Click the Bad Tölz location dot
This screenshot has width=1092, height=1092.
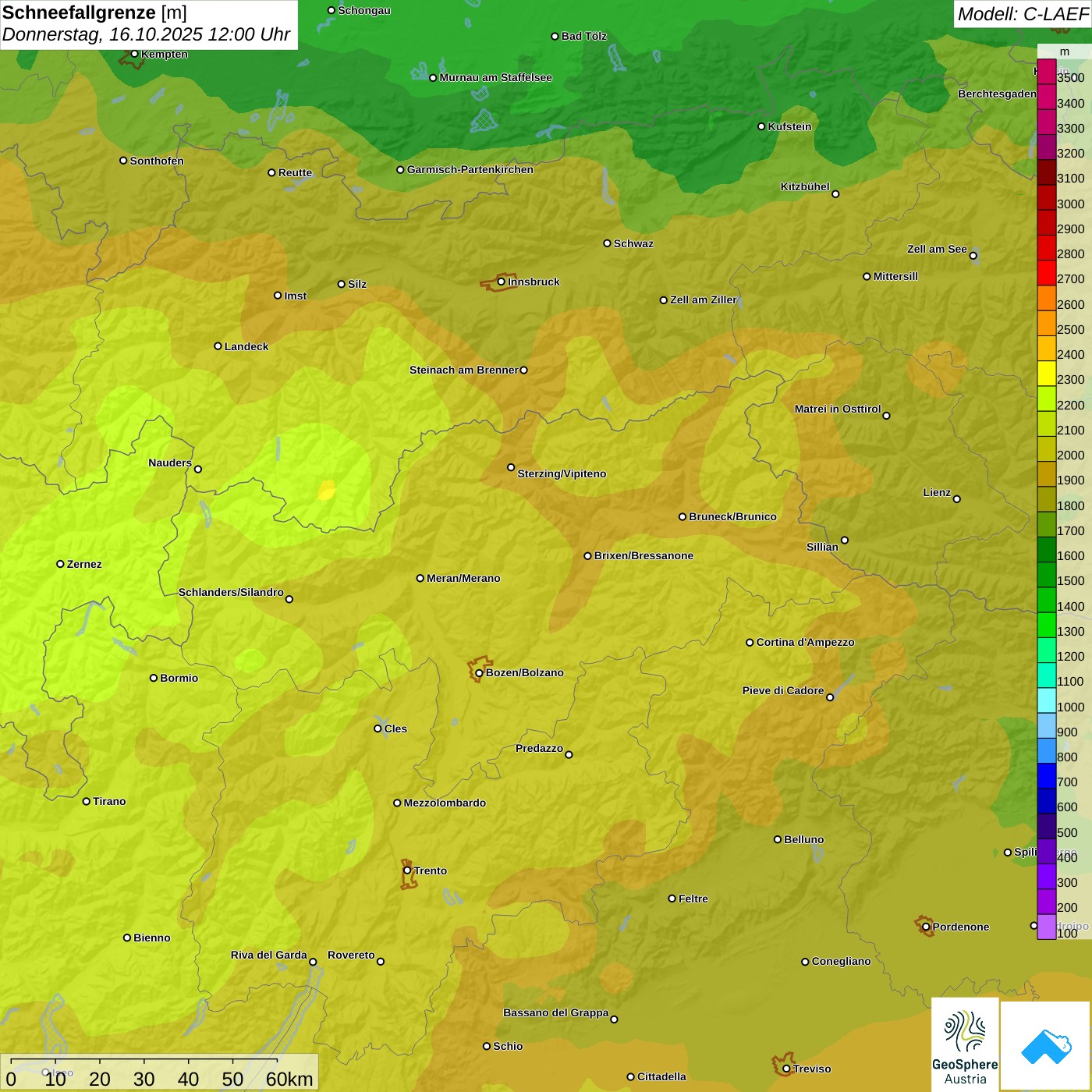point(555,37)
